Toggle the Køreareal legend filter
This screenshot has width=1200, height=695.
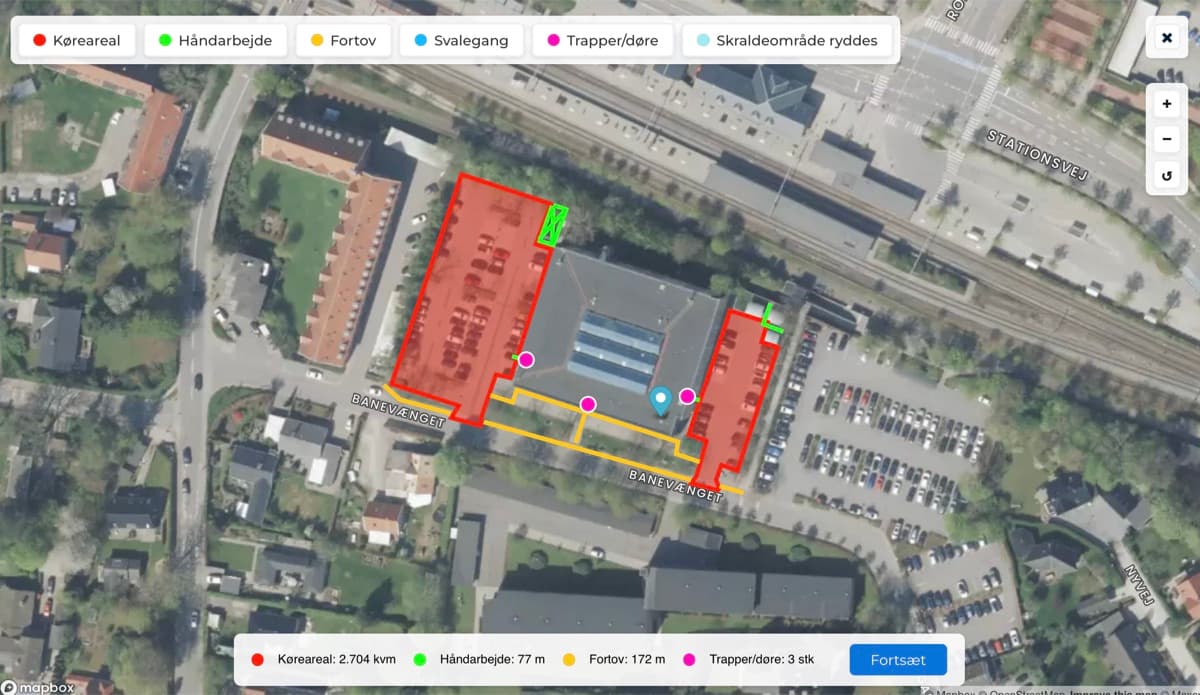tap(76, 40)
